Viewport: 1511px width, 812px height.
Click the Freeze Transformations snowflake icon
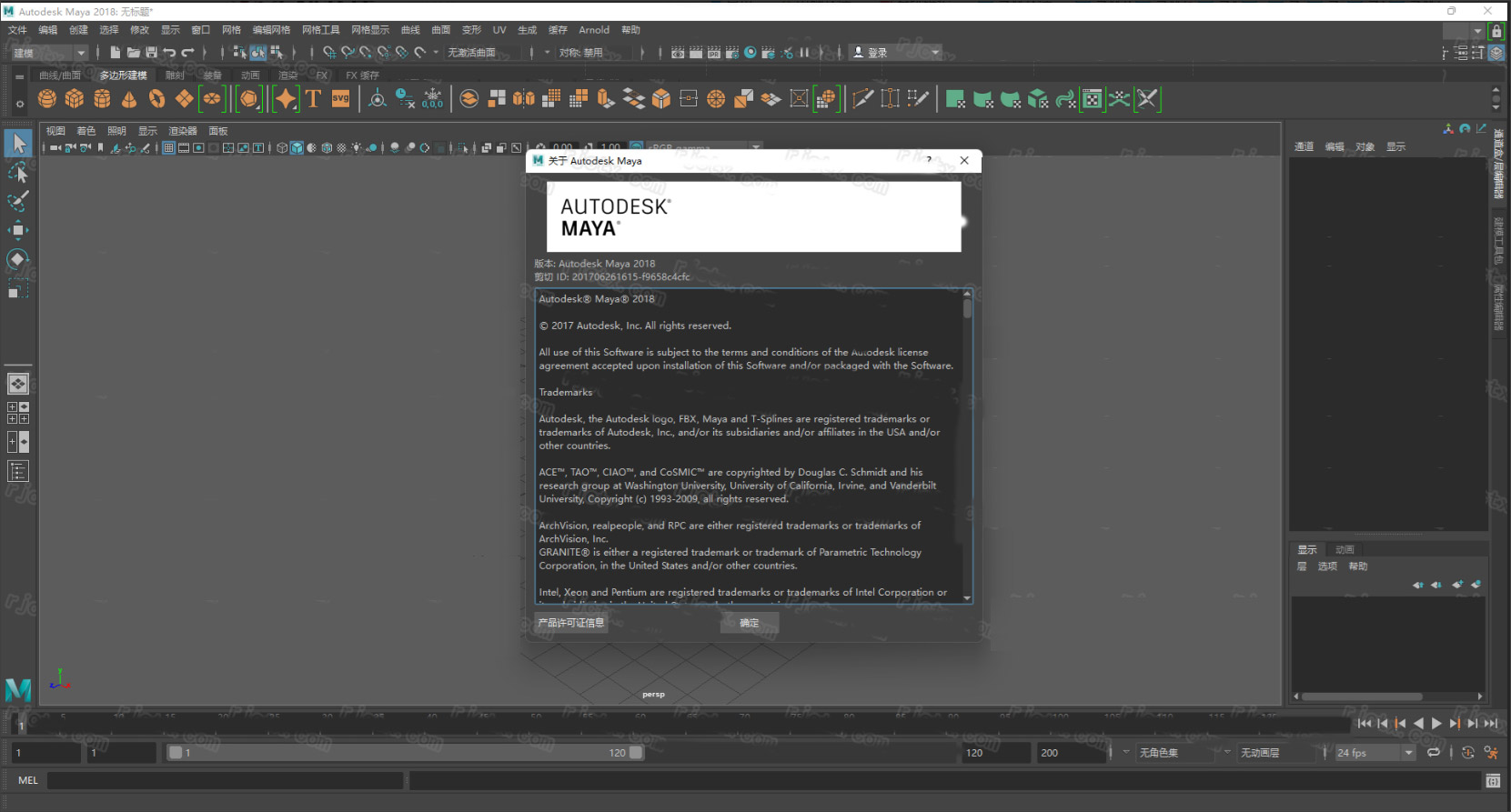(x=433, y=99)
